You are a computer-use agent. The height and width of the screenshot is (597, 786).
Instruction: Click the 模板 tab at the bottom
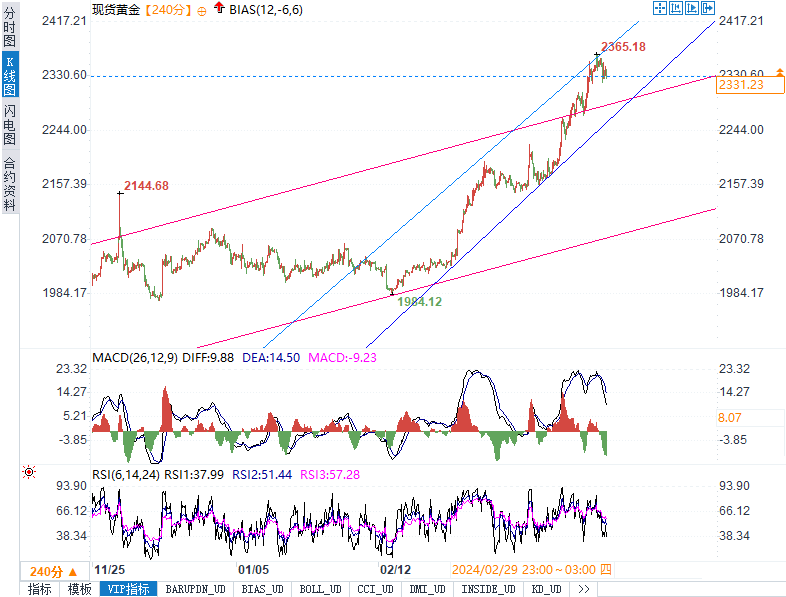79,589
